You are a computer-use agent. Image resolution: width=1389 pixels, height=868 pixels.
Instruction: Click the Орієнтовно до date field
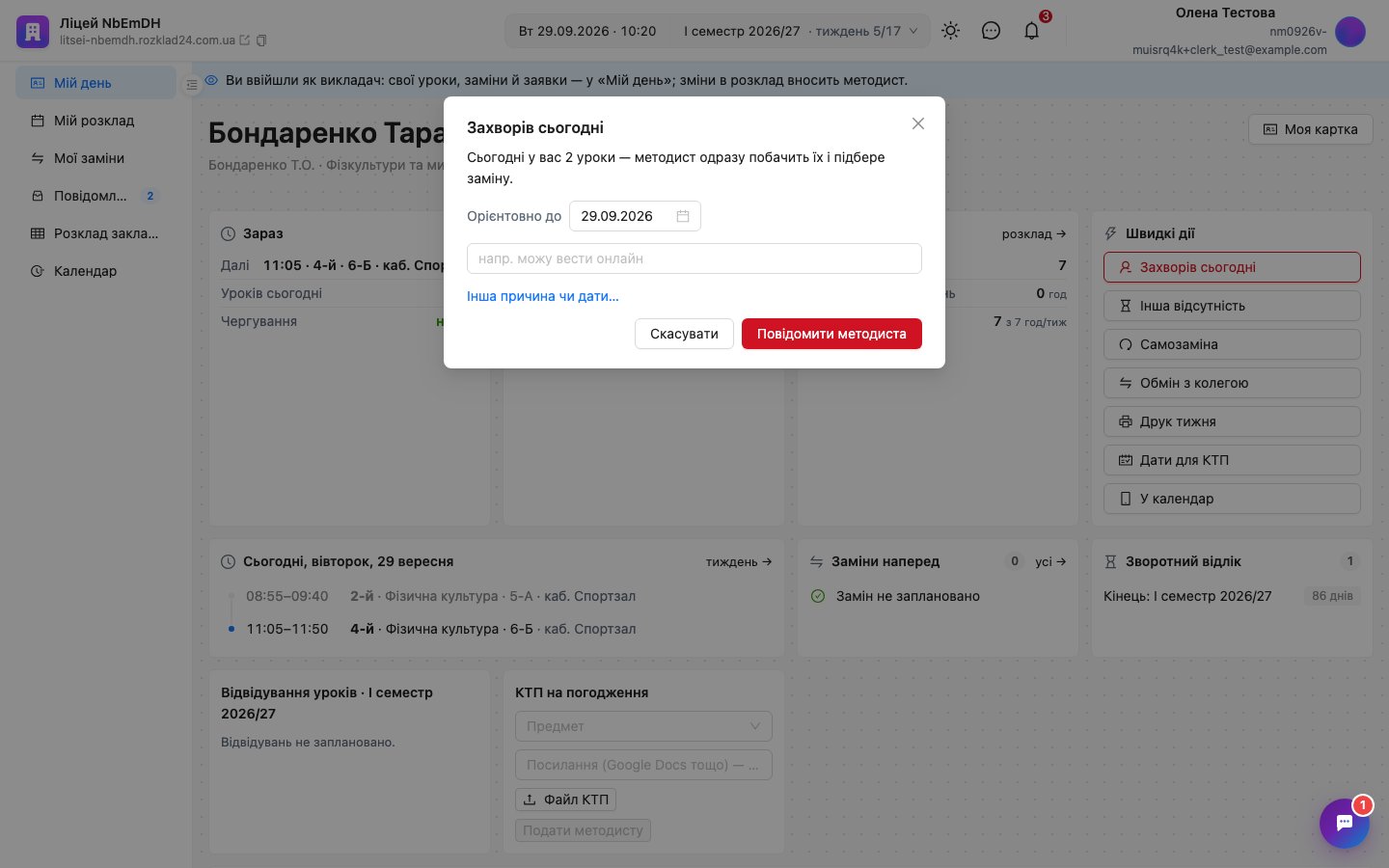click(x=635, y=216)
